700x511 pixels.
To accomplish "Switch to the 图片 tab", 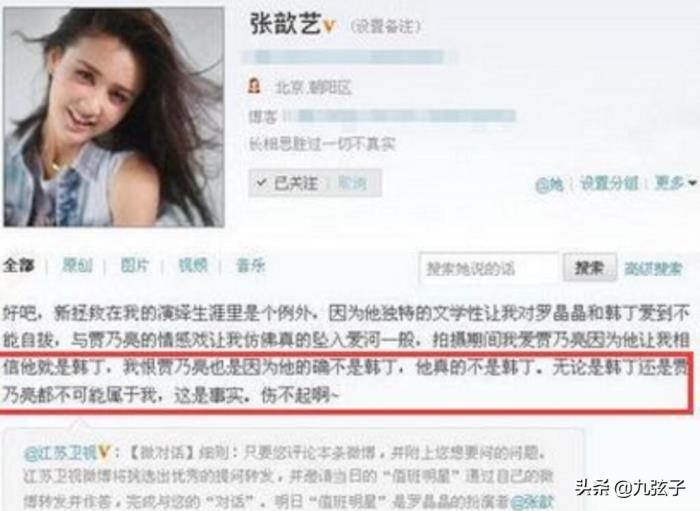I will (134, 266).
